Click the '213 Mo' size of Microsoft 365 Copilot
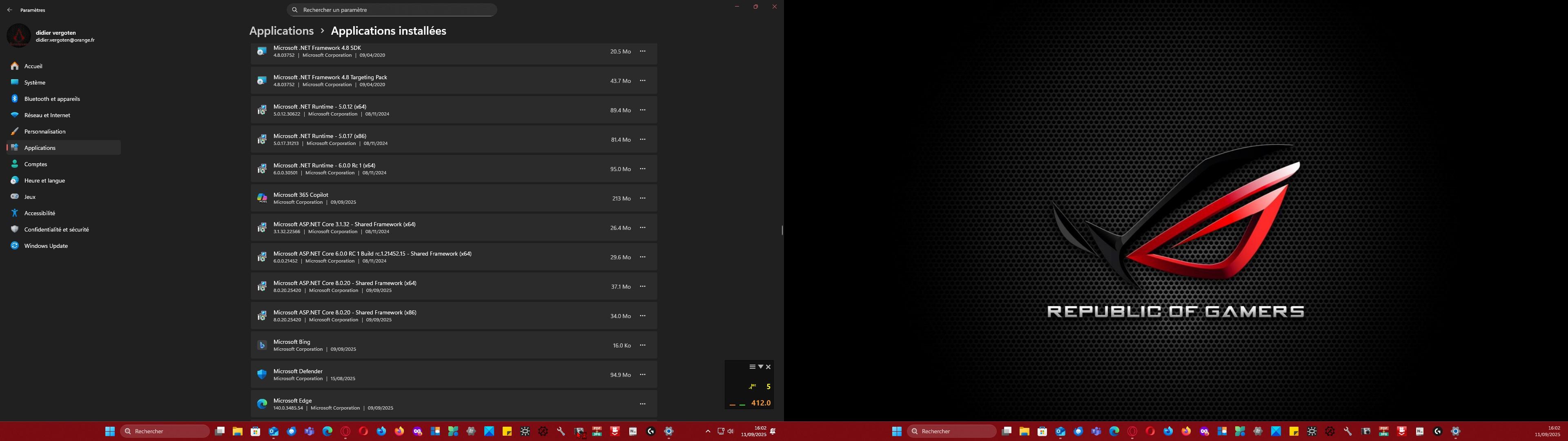This screenshot has height=441, width=1568. click(x=621, y=198)
